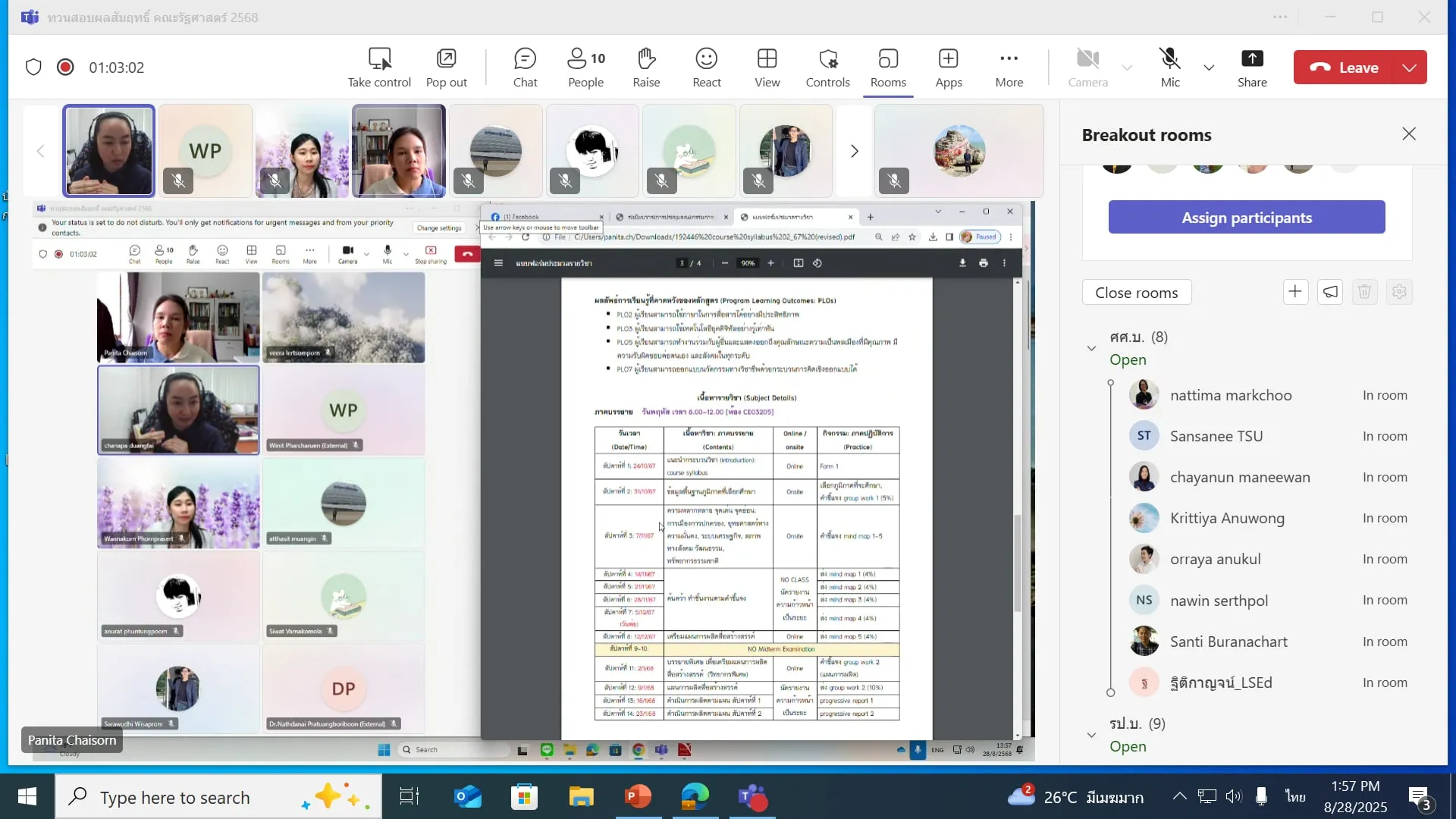Toggle the meeting recording indicator

tap(65, 67)
